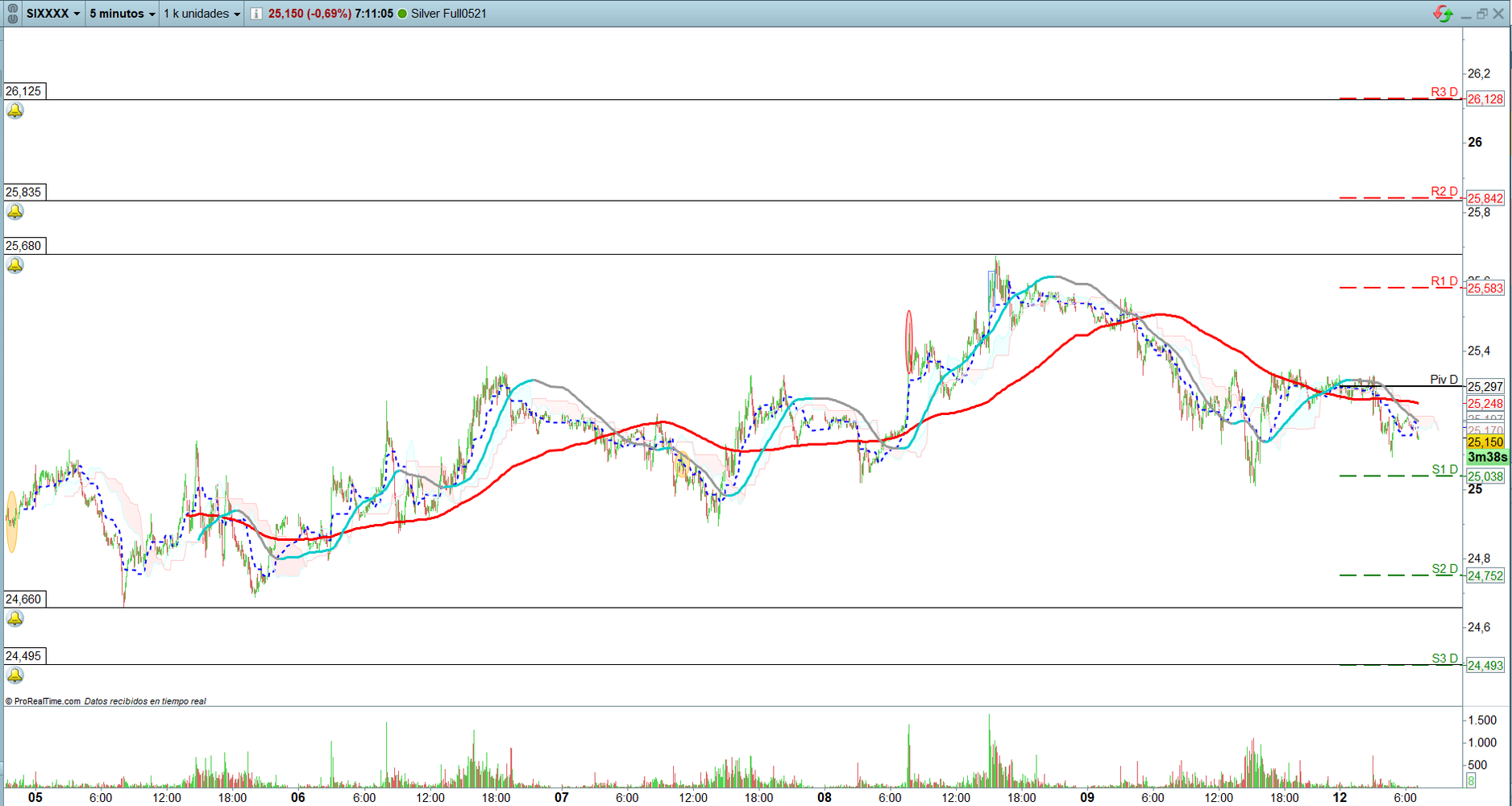
Task: Click the green real-time status dot
Action: [x=402, y=14]
